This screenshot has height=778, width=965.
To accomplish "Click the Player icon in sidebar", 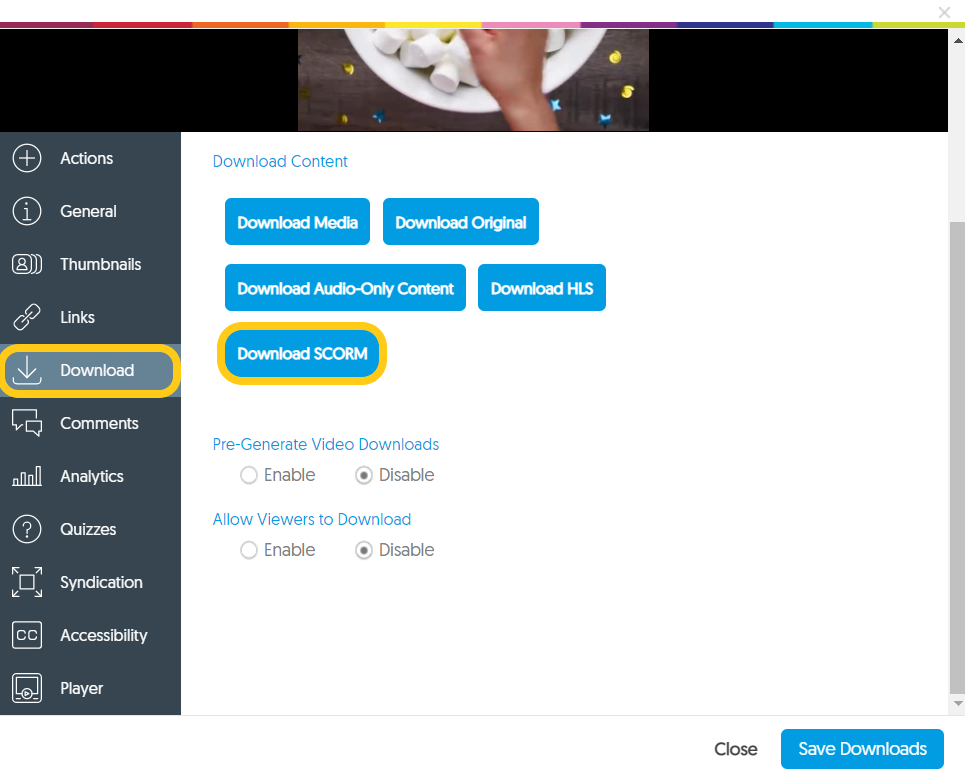I will click(27, 688).
